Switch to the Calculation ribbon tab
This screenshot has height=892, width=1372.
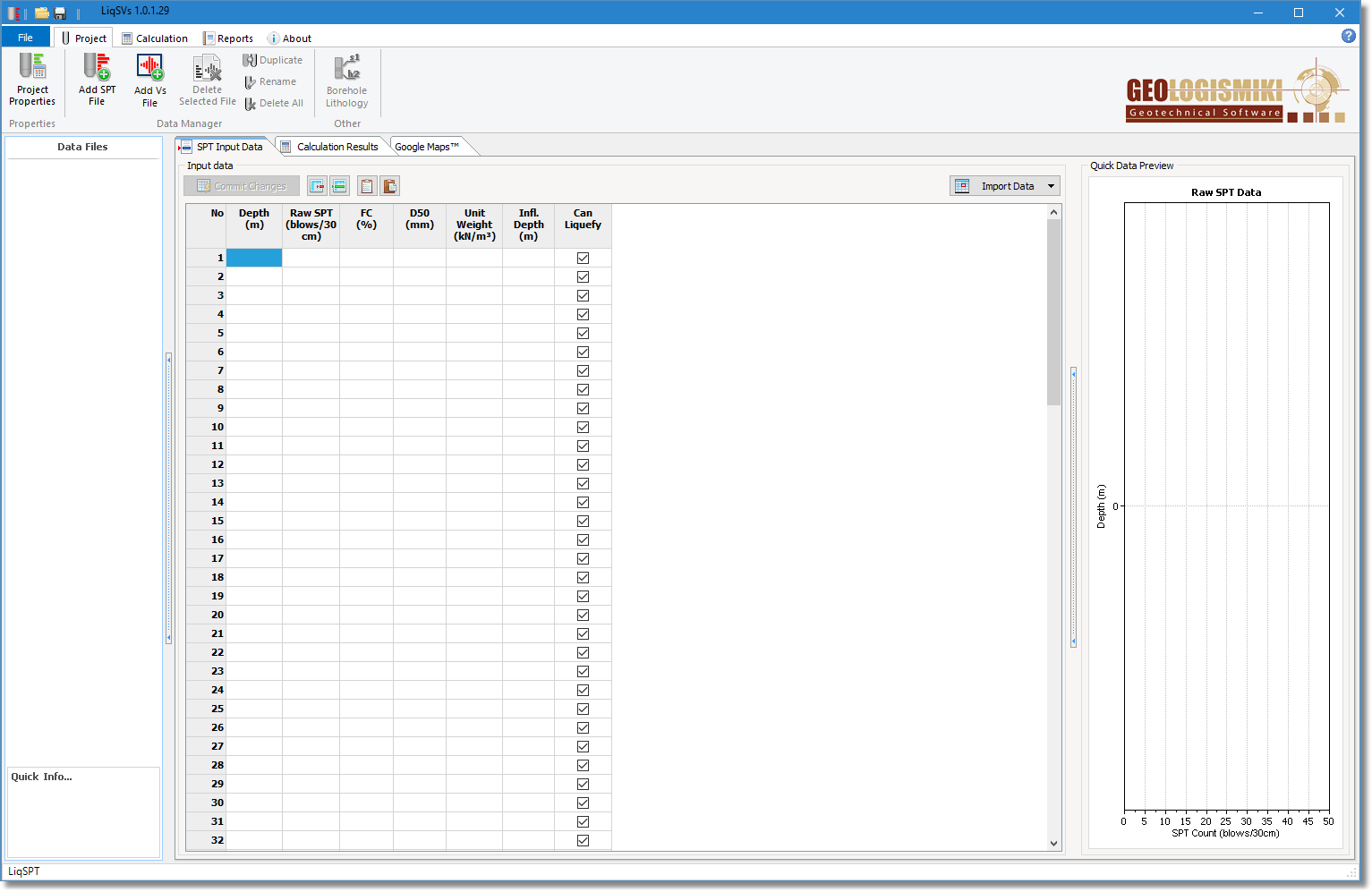click(x=155, y=38)
